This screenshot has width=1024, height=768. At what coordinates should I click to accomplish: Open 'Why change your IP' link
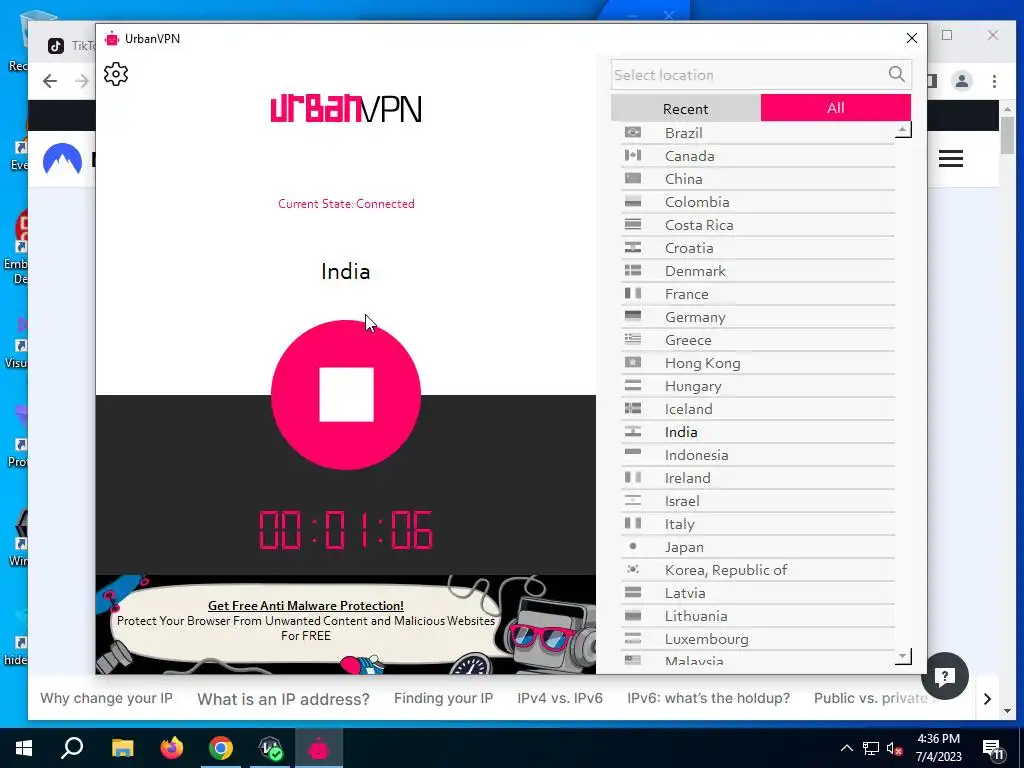pyautogui.click(x=106, y=698)
